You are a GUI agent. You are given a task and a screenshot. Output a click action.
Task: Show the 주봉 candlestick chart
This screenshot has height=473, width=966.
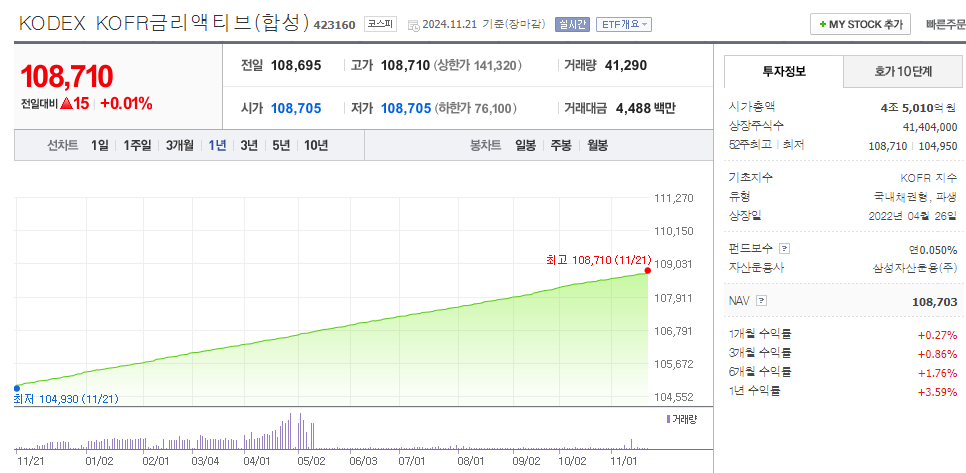[561, 145]
